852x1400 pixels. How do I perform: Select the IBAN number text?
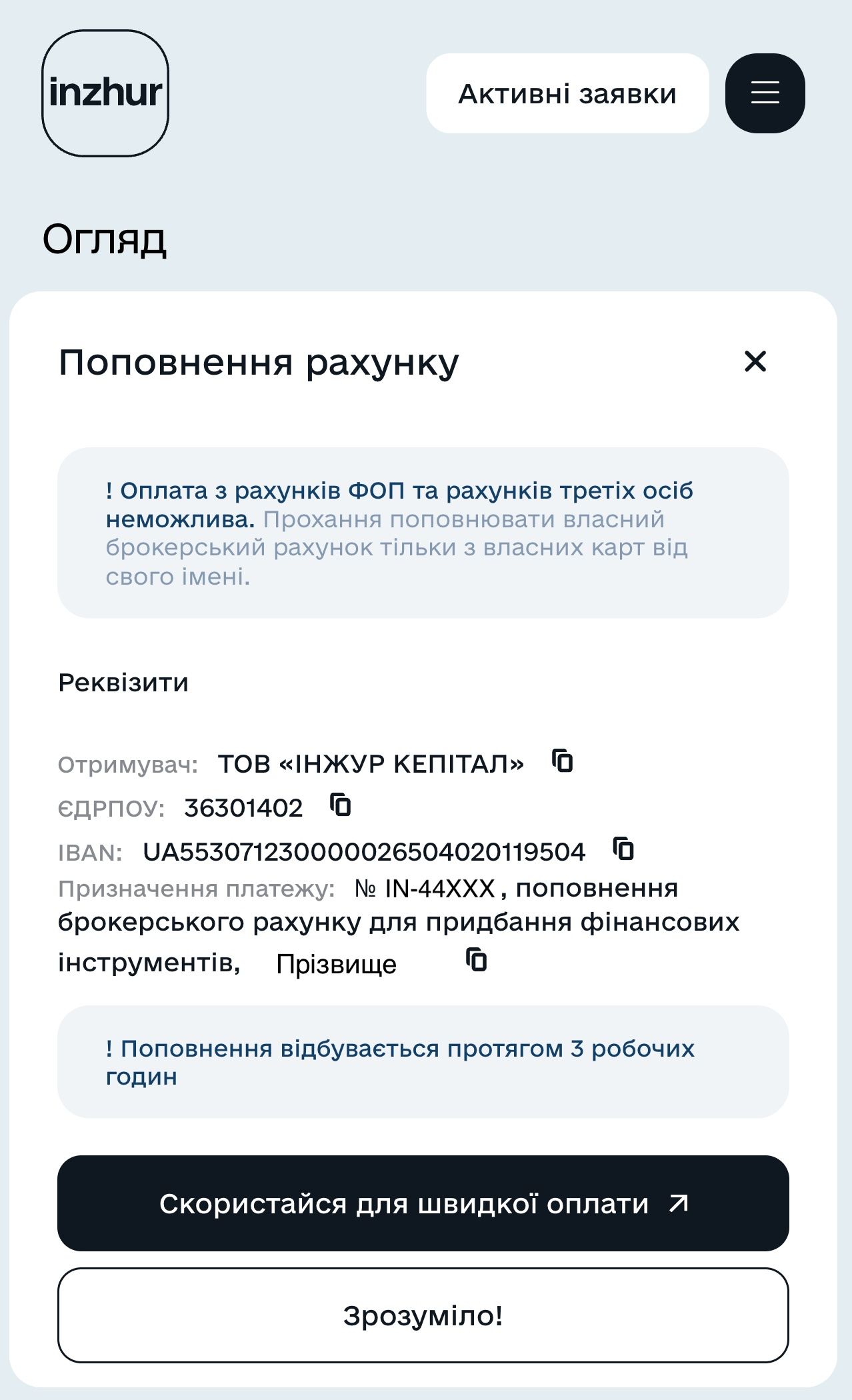coord(364,850)
